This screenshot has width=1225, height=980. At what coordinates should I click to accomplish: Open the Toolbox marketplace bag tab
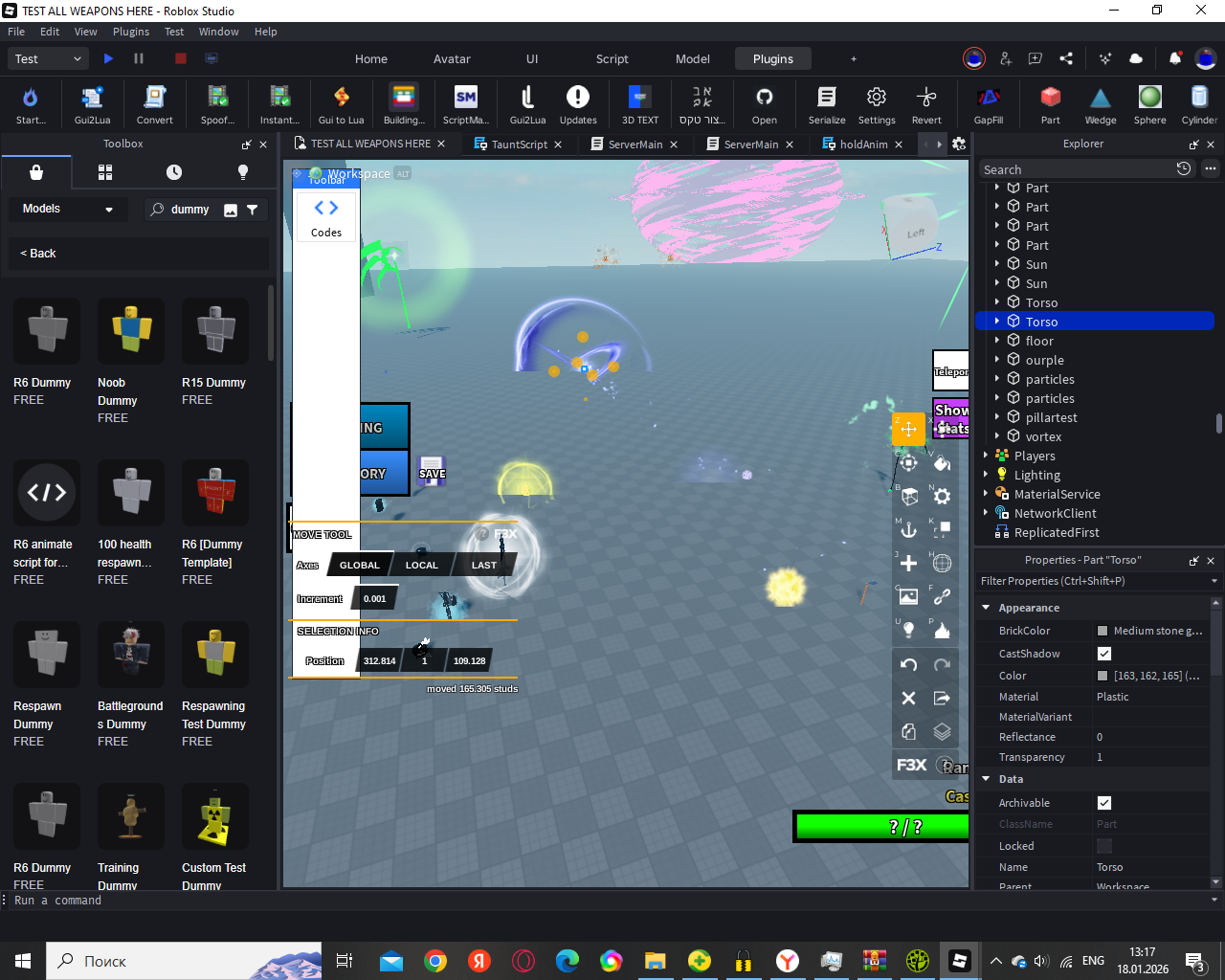[x=36, y=172]
